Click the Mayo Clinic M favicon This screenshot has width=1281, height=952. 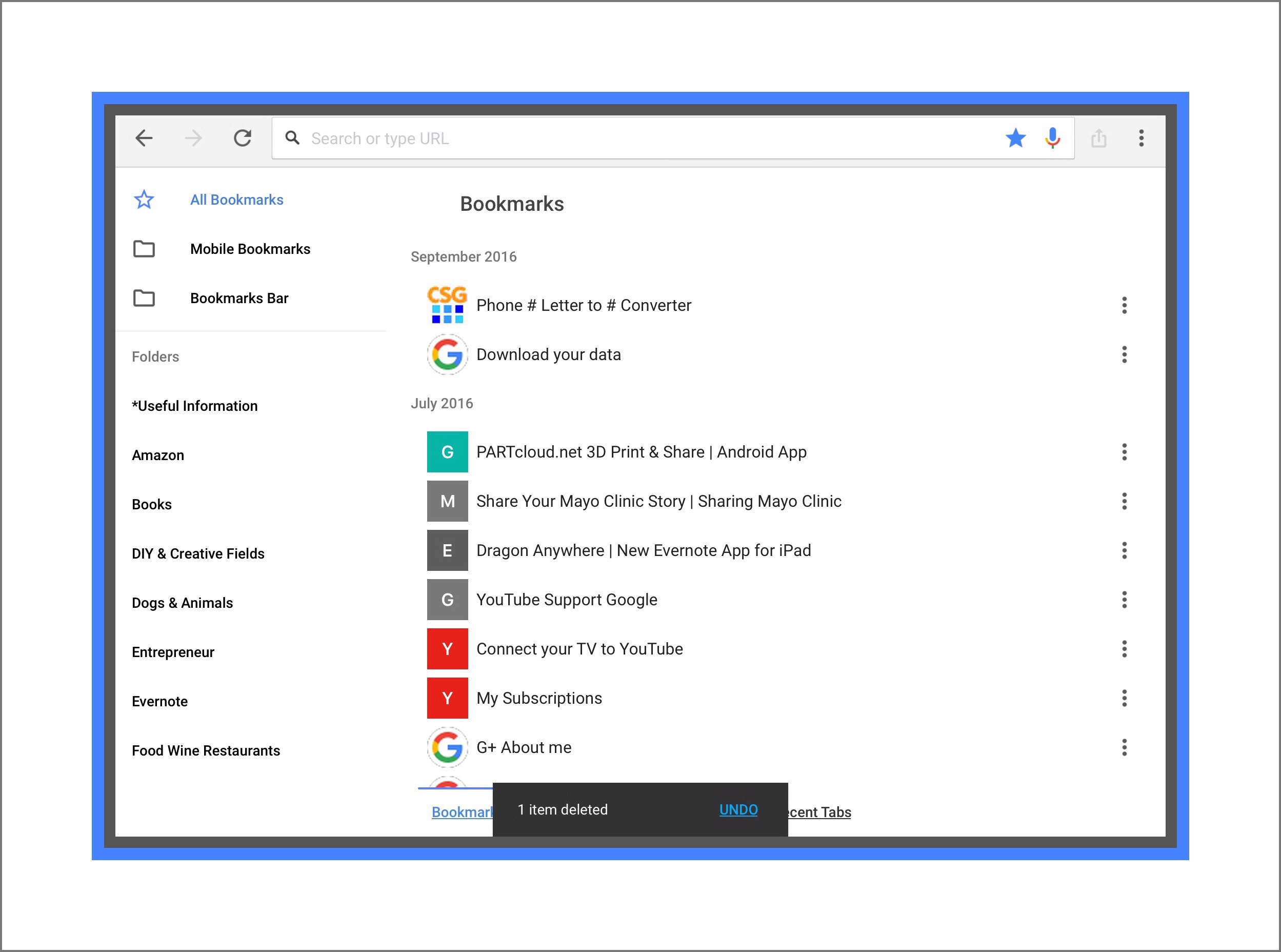pos(447,501)
